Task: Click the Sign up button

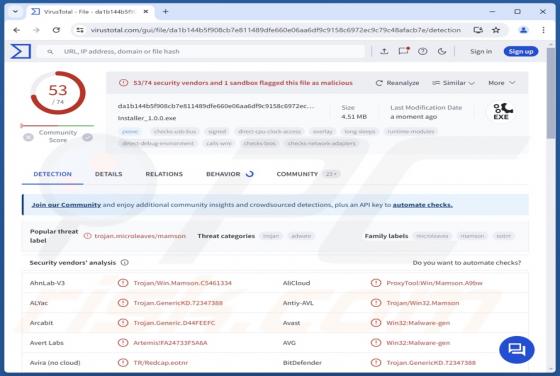Action: coord(521,51)
